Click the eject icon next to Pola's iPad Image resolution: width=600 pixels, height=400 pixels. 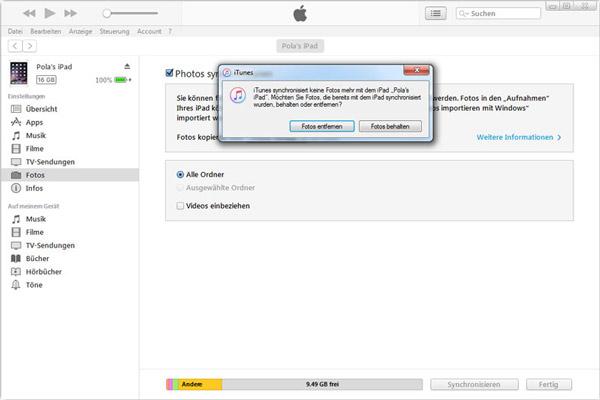126,66
